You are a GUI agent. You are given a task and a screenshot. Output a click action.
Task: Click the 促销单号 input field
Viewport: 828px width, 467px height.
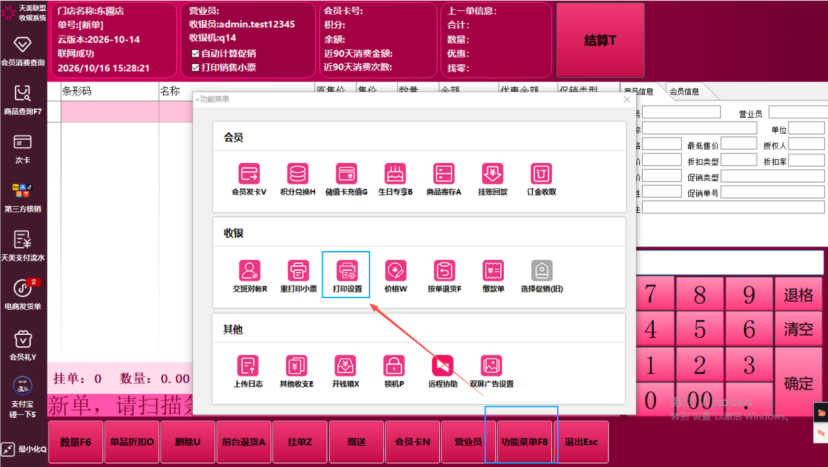point(772,191)
